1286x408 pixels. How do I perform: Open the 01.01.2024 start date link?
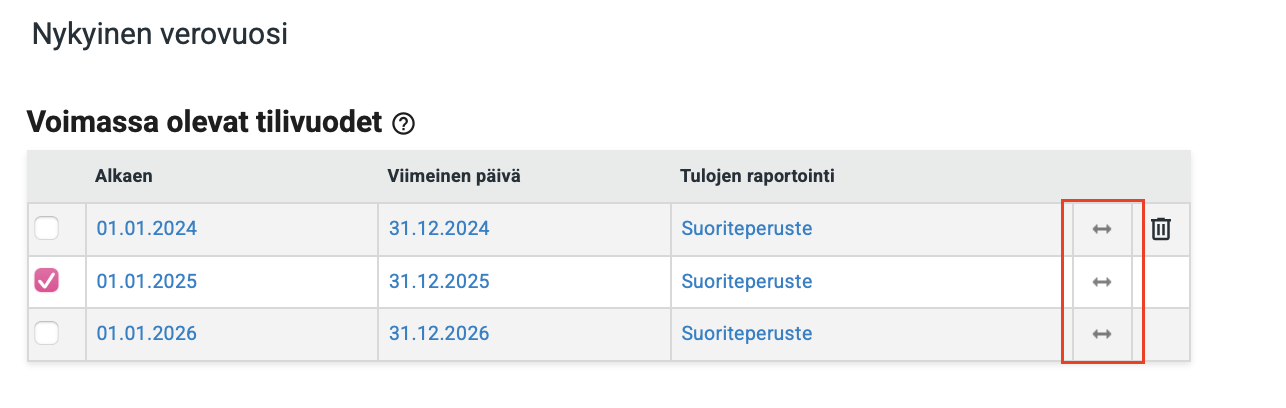tap(147, 229)
